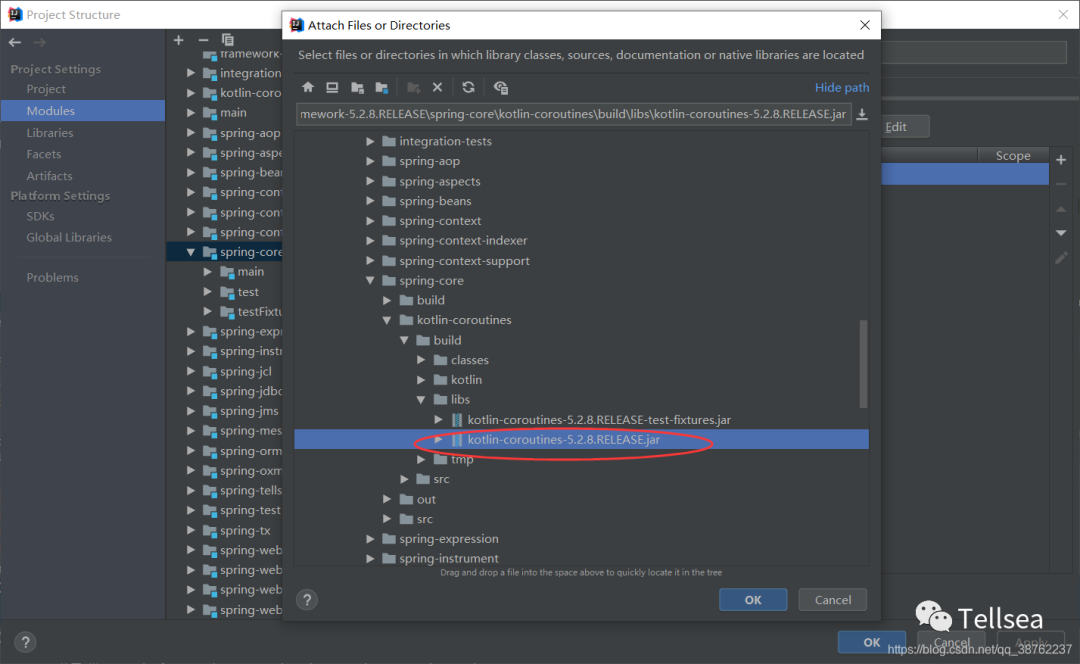Select spring-tx module in modules list
The width and height of the screenshot is (1080, 664).
click(245, 531)
